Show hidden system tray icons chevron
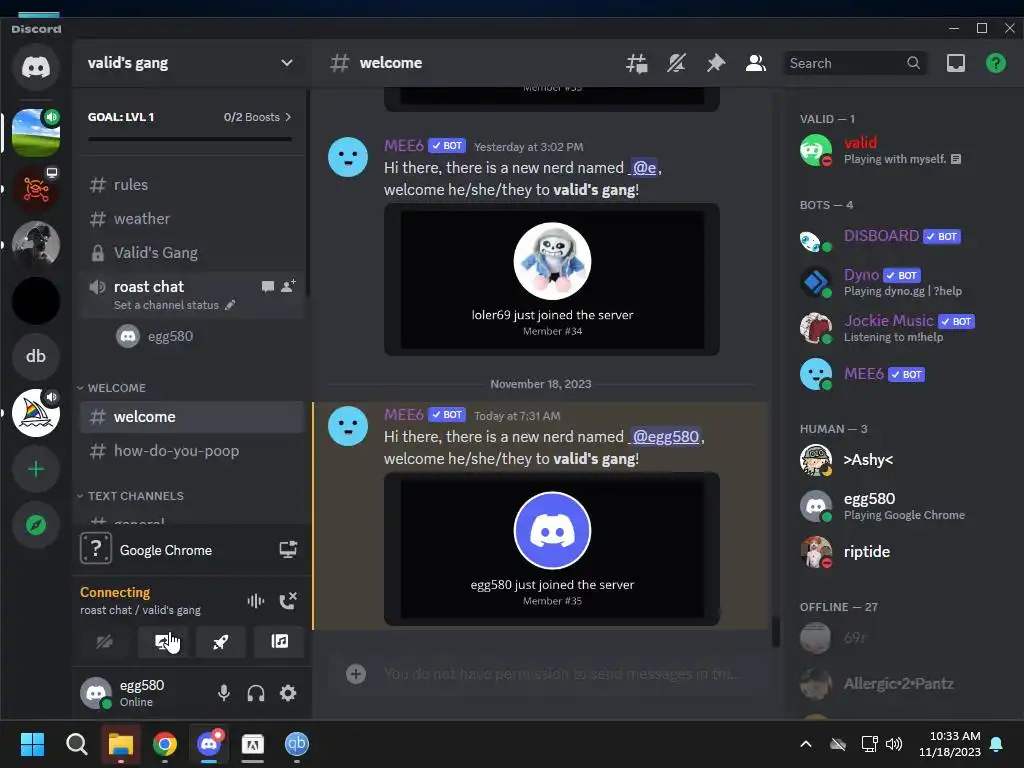This screenshot has width=1024, height=768. (x=806, y=744)
